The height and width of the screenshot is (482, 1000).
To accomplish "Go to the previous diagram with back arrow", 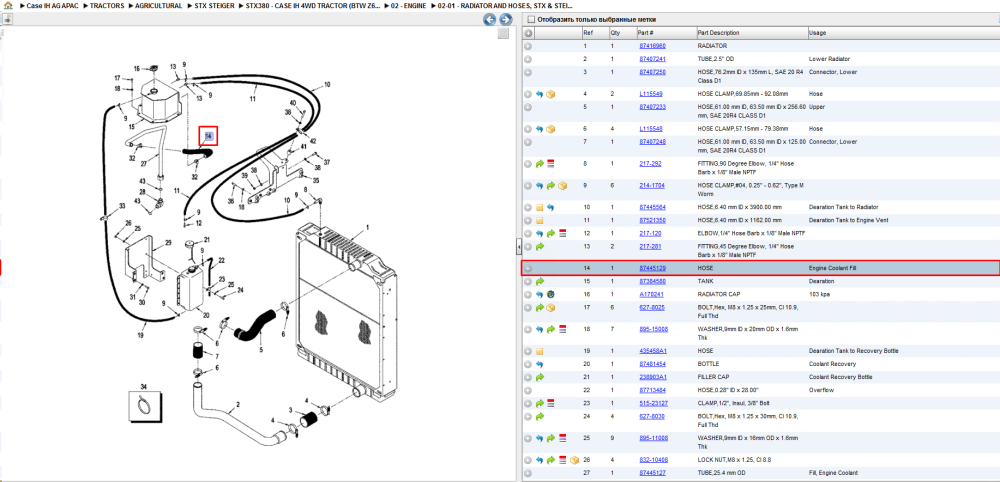I will tap(489, 20).
